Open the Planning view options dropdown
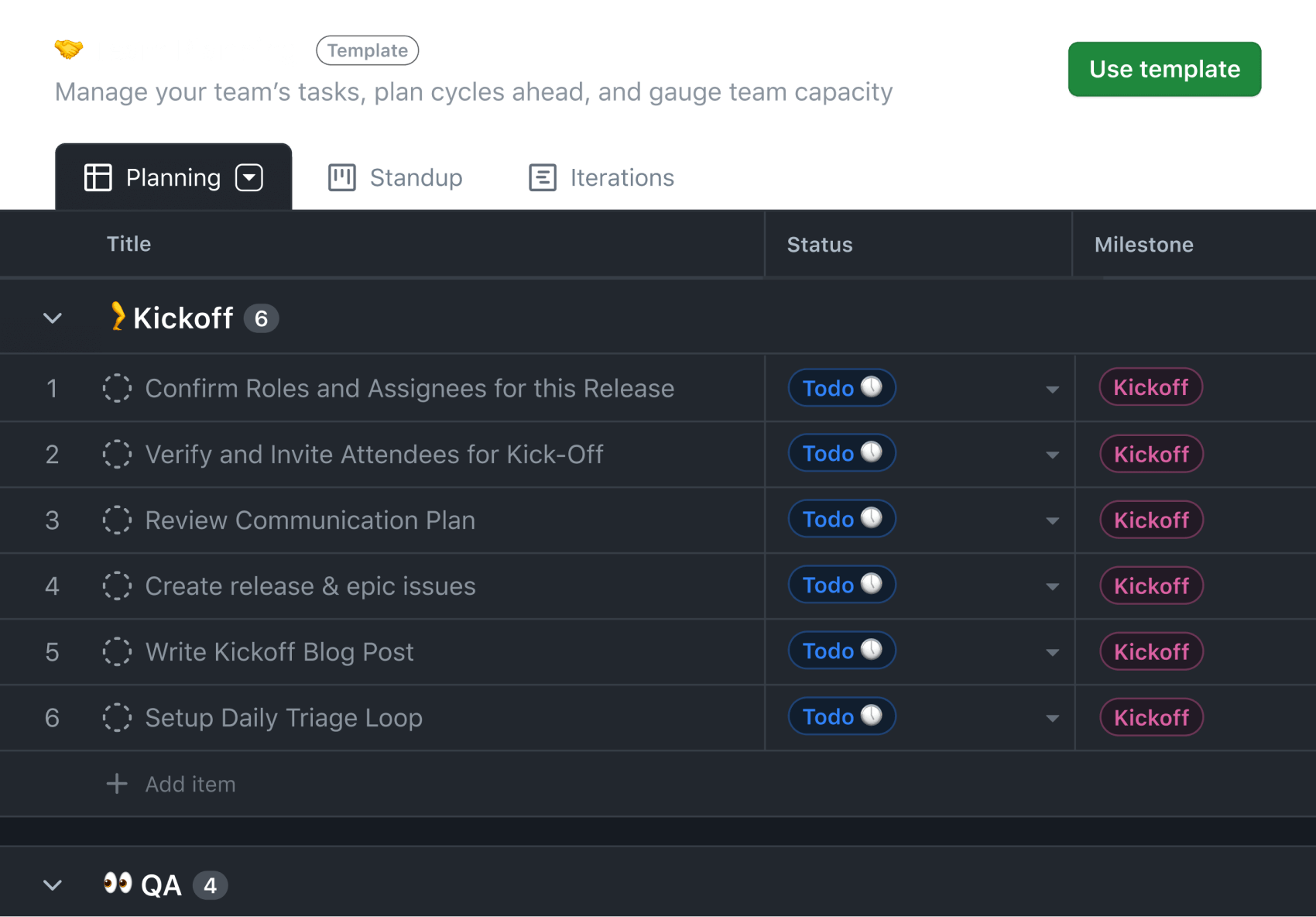The height and width of the screenshot is (917, 1316). [x=249, y=177]
